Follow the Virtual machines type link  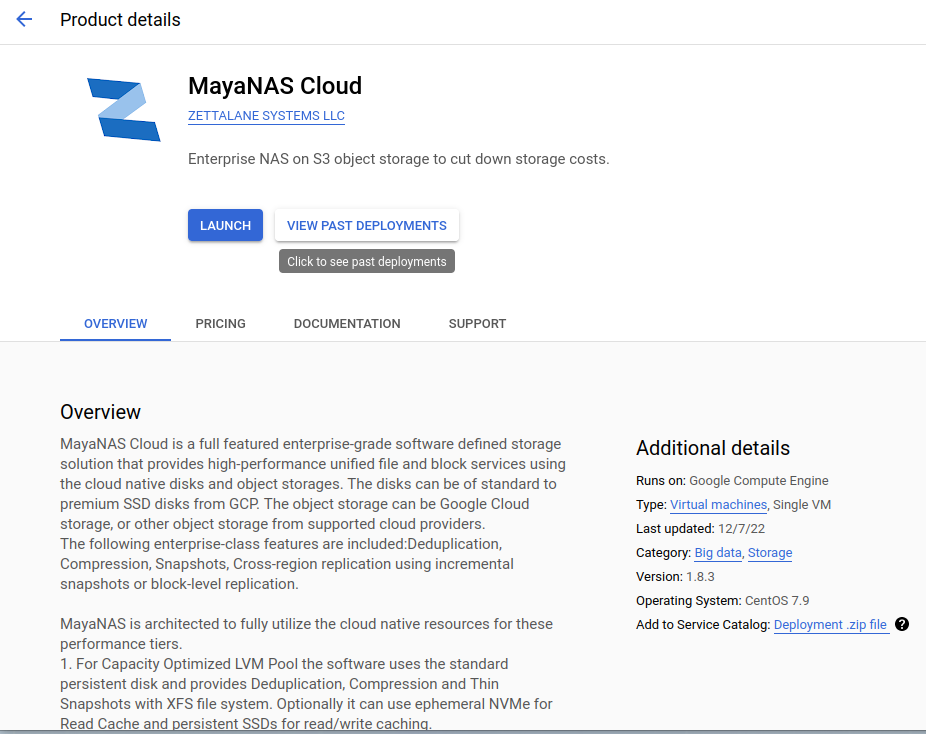click(718, 505)
